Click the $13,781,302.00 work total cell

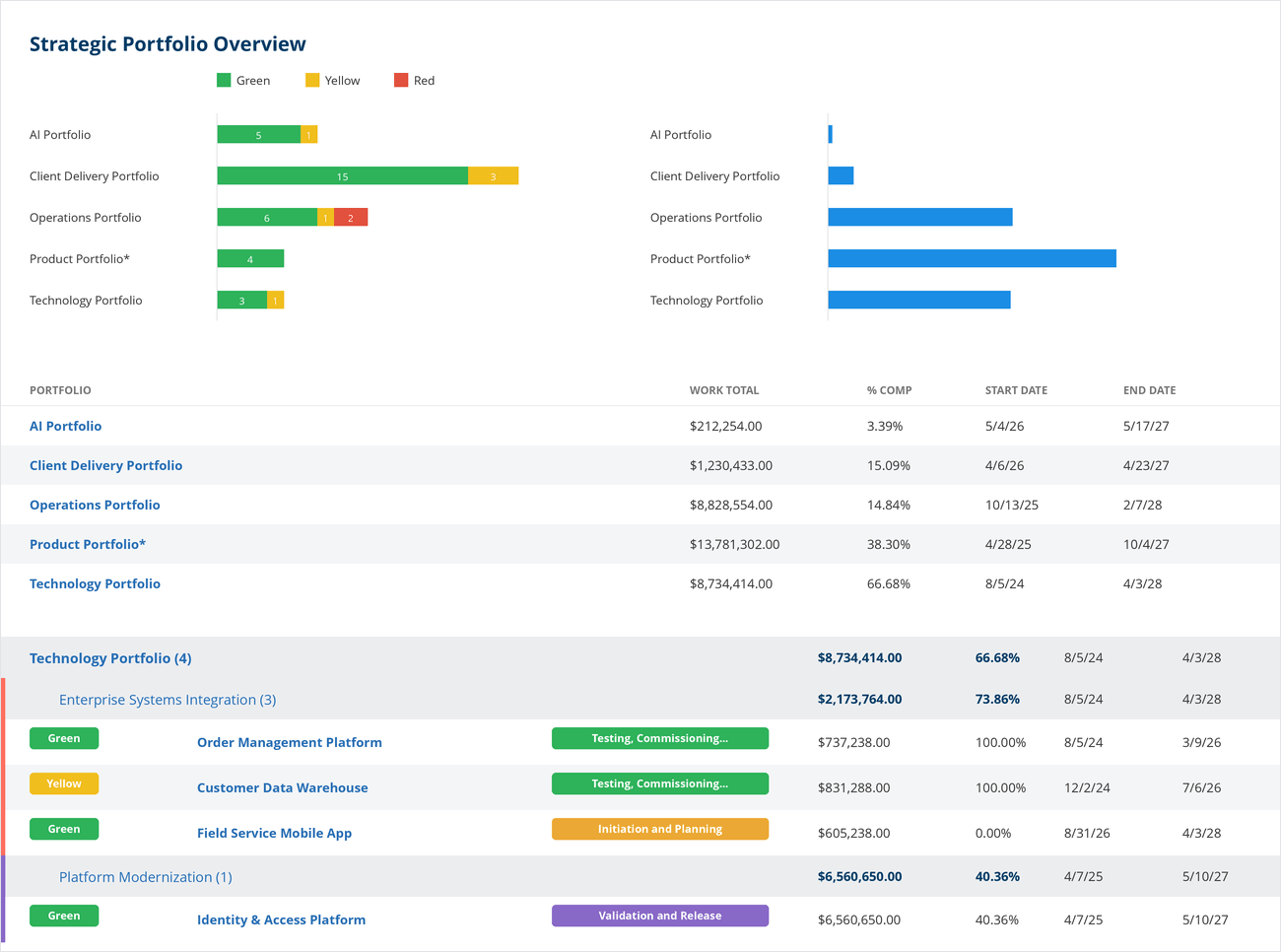tap(734, 544)
